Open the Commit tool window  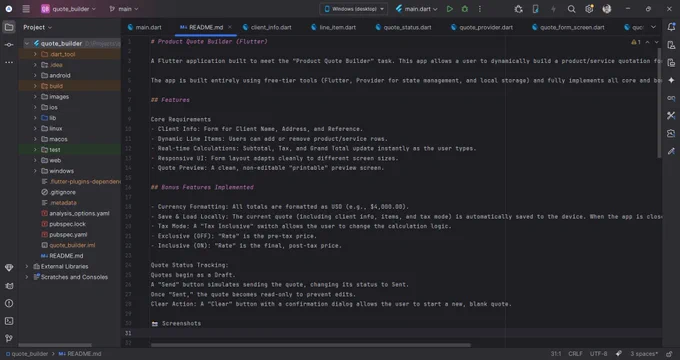coord(9,45)
